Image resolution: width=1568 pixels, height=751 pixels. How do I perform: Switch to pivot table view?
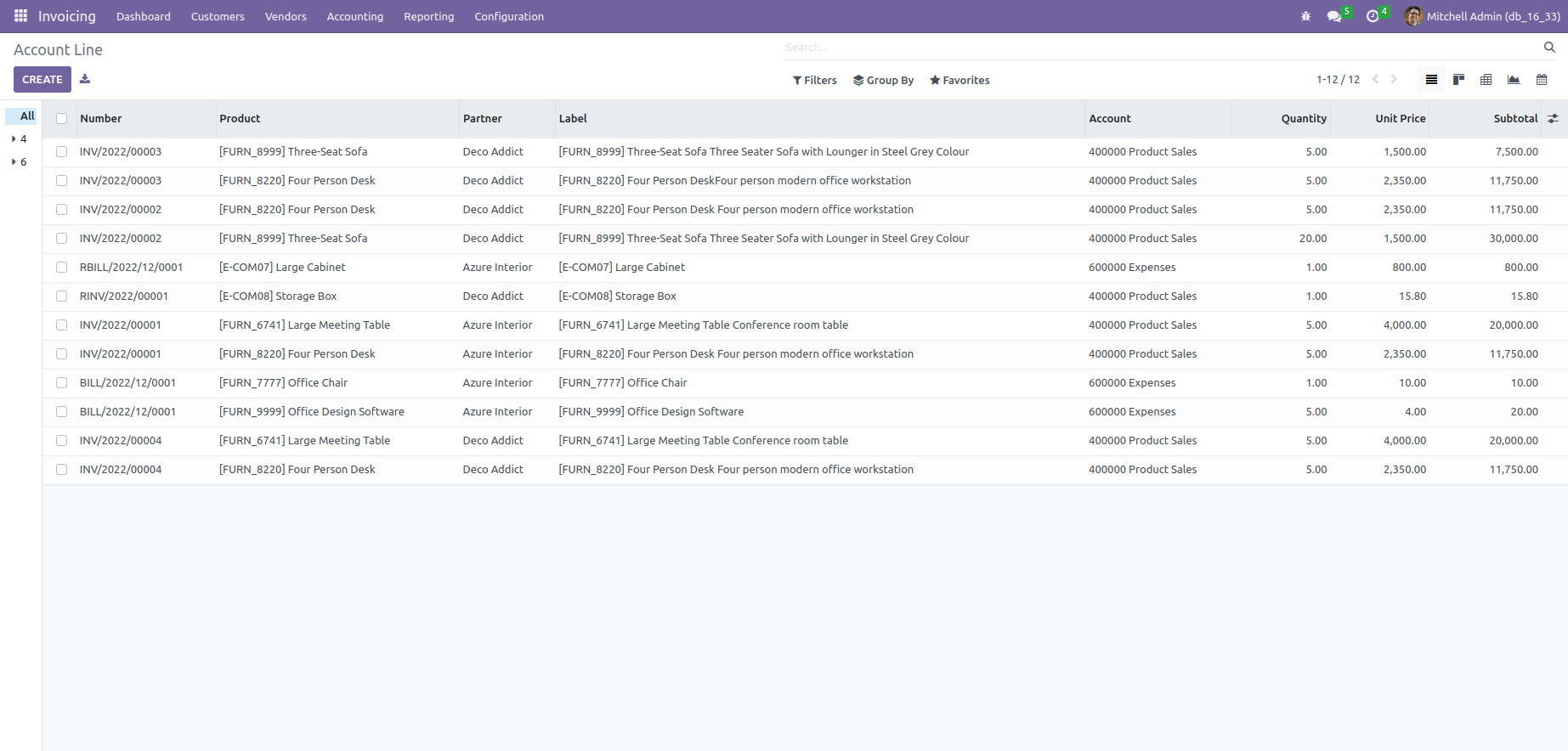[1486, 80]
